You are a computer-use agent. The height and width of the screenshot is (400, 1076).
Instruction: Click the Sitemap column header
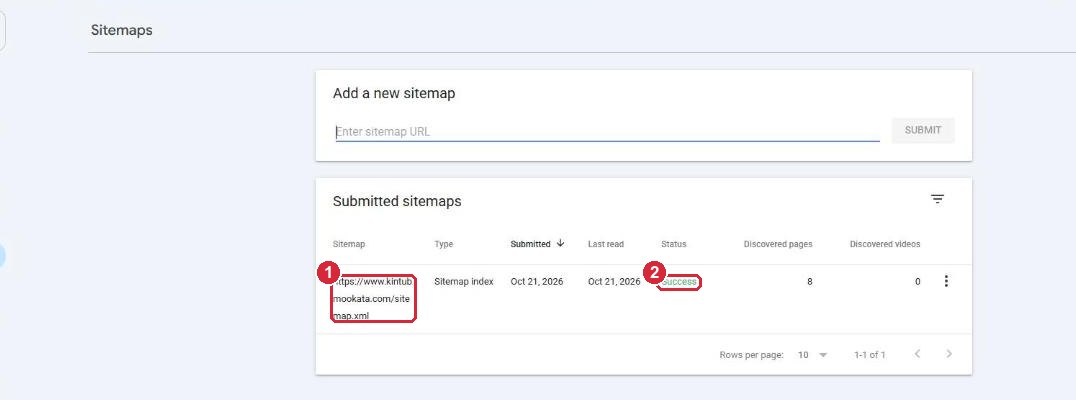pyautogui.click(x=349, y=244)
